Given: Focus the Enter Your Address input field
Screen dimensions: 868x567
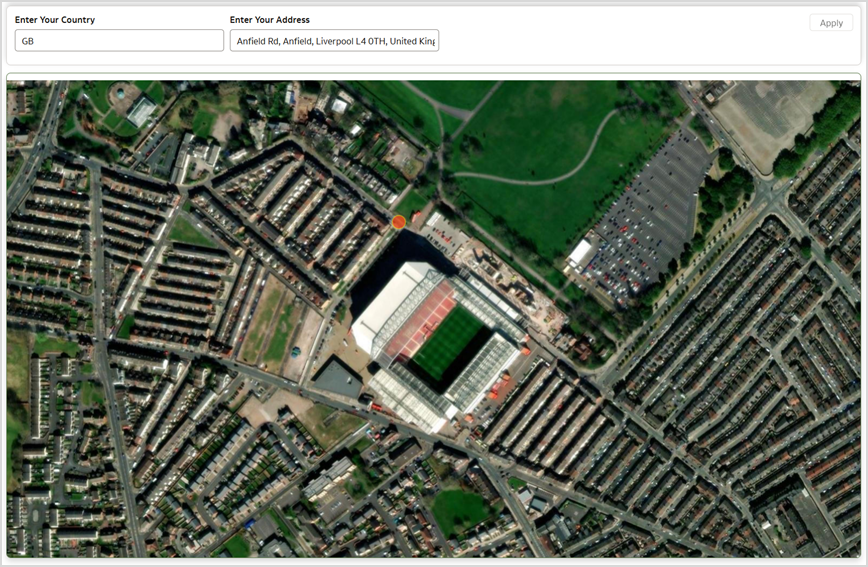Looking at the screenshot, I should (x=334, y=40).
